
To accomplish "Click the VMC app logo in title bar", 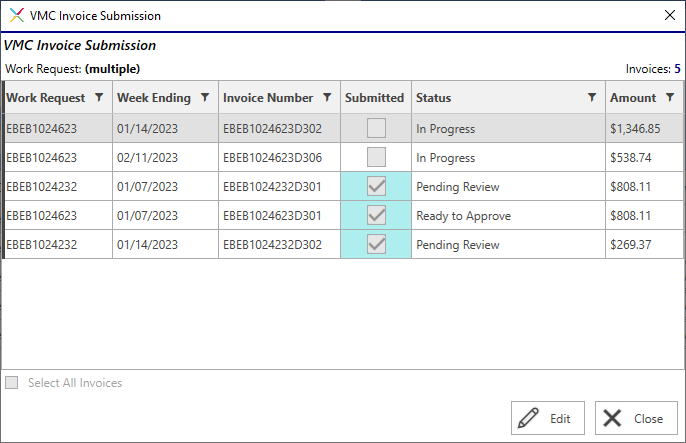I will click(x=17, y=15).
